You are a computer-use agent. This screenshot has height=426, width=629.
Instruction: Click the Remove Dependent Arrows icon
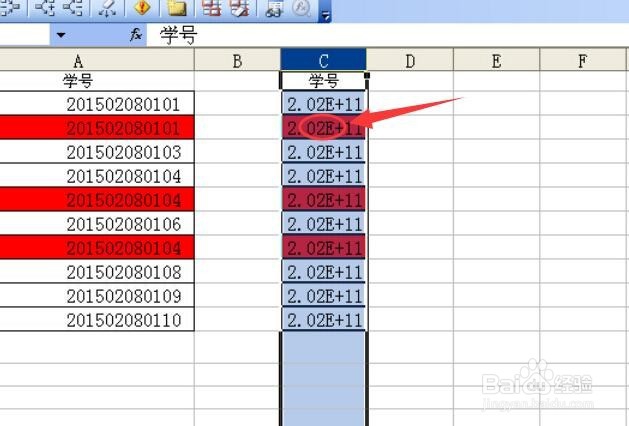(73, 8)
